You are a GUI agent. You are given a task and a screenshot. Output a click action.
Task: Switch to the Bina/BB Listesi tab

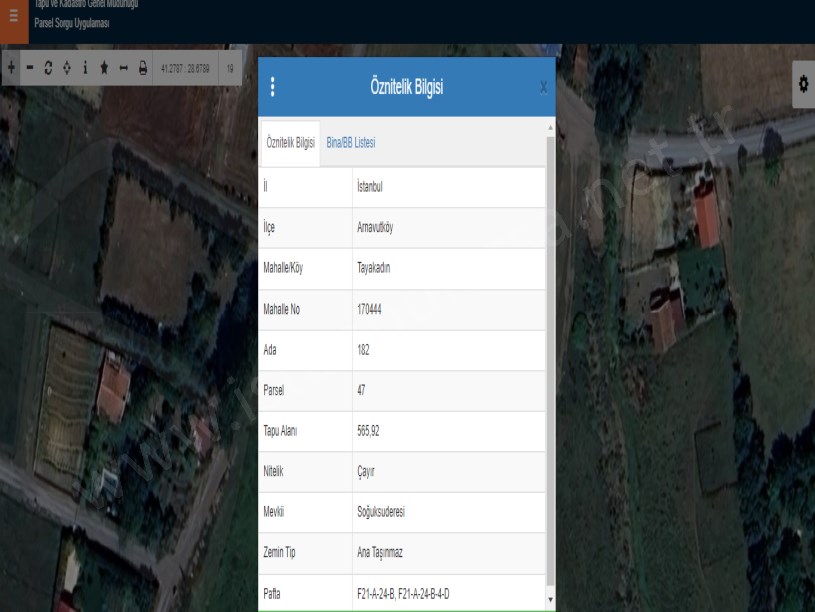(x=350, y=143)
